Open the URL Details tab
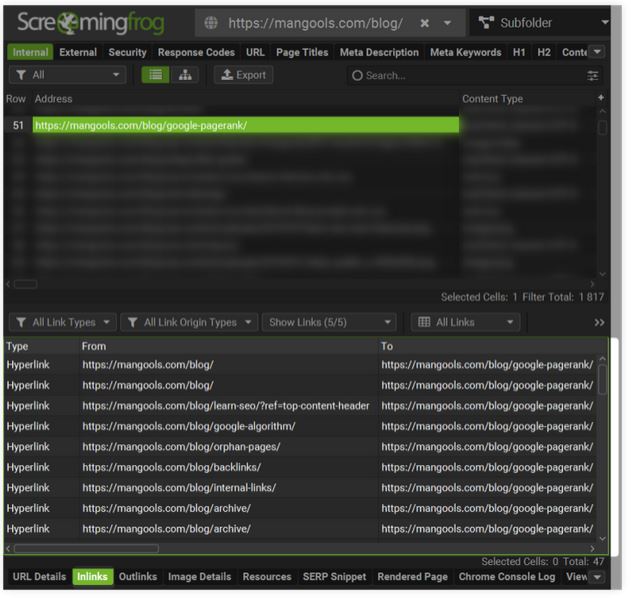 click(39, 577)
